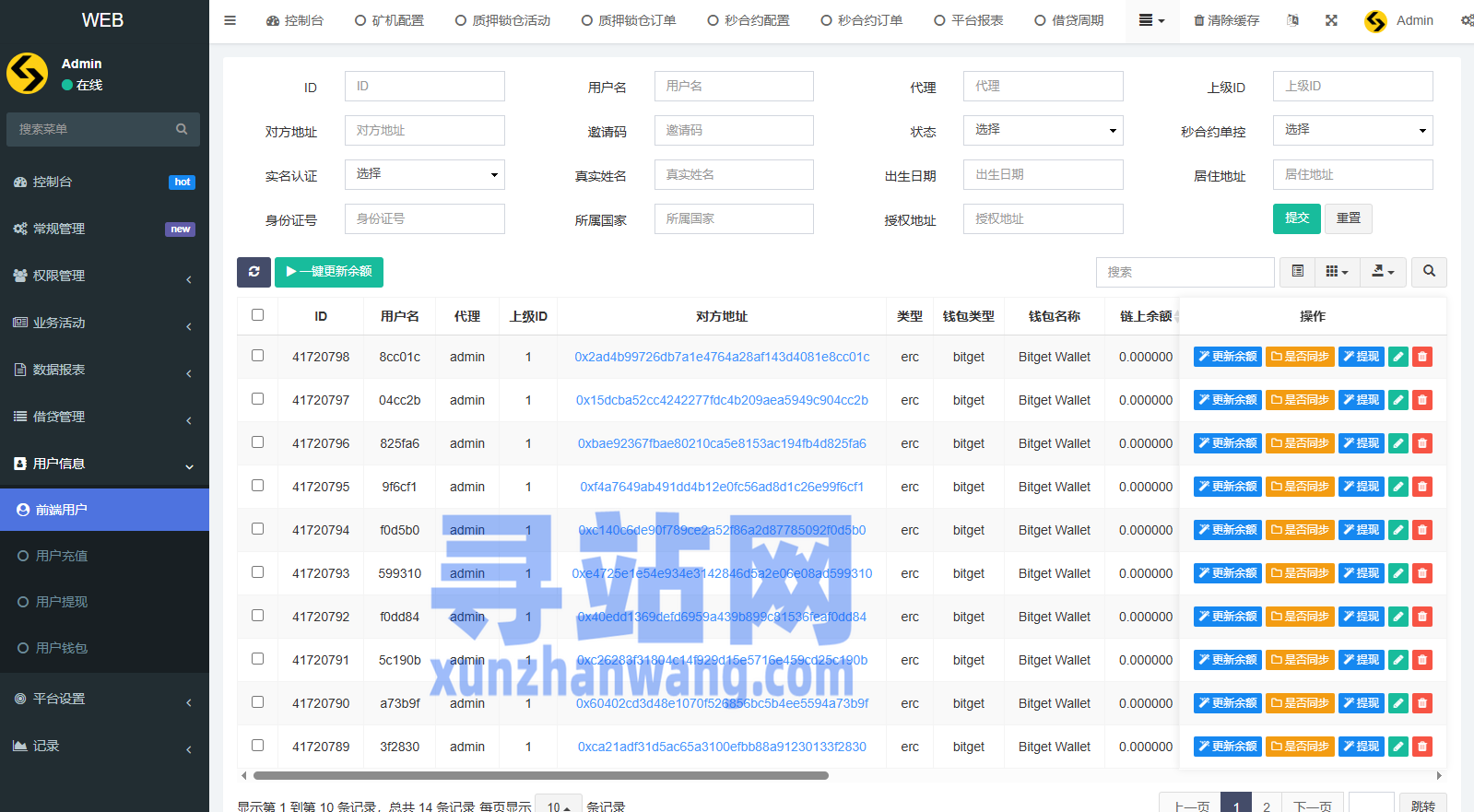The height and width of the screenshot is (812, 1474).
Task: Click the green 提交 button
Action: pyautogui.click(x=1297, y=218)
